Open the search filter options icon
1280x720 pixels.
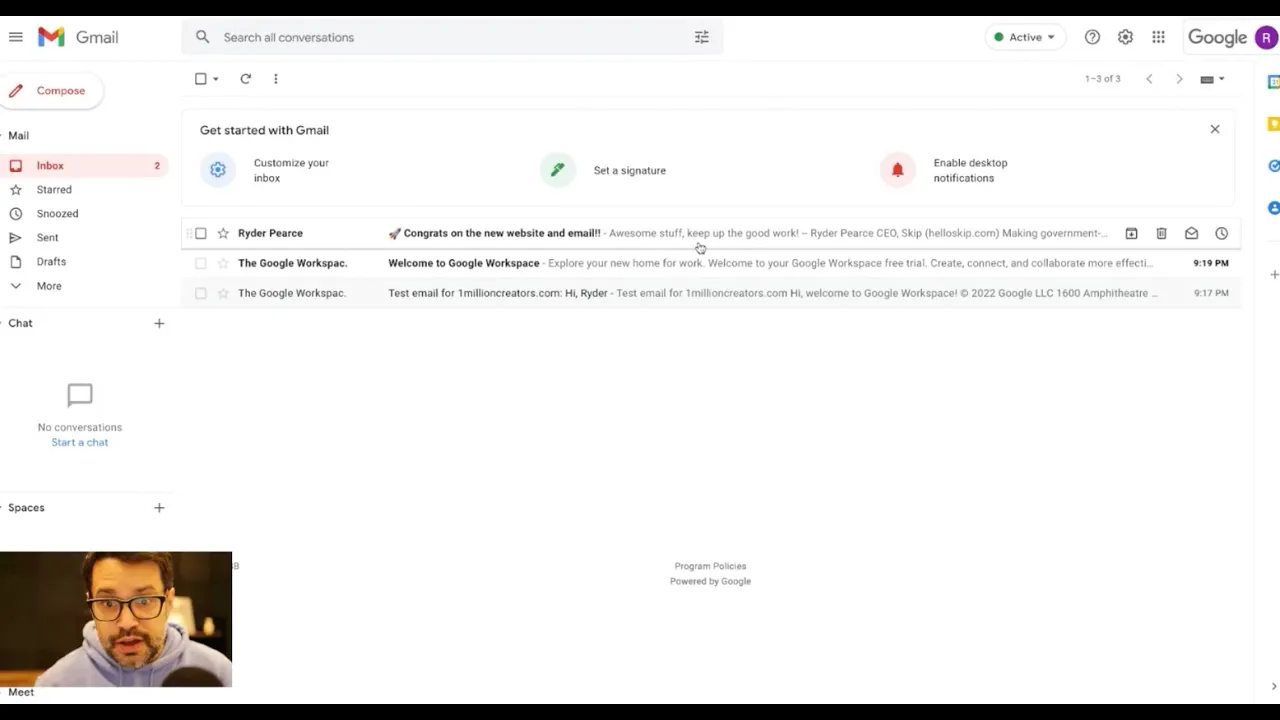(x=702, y=37)
